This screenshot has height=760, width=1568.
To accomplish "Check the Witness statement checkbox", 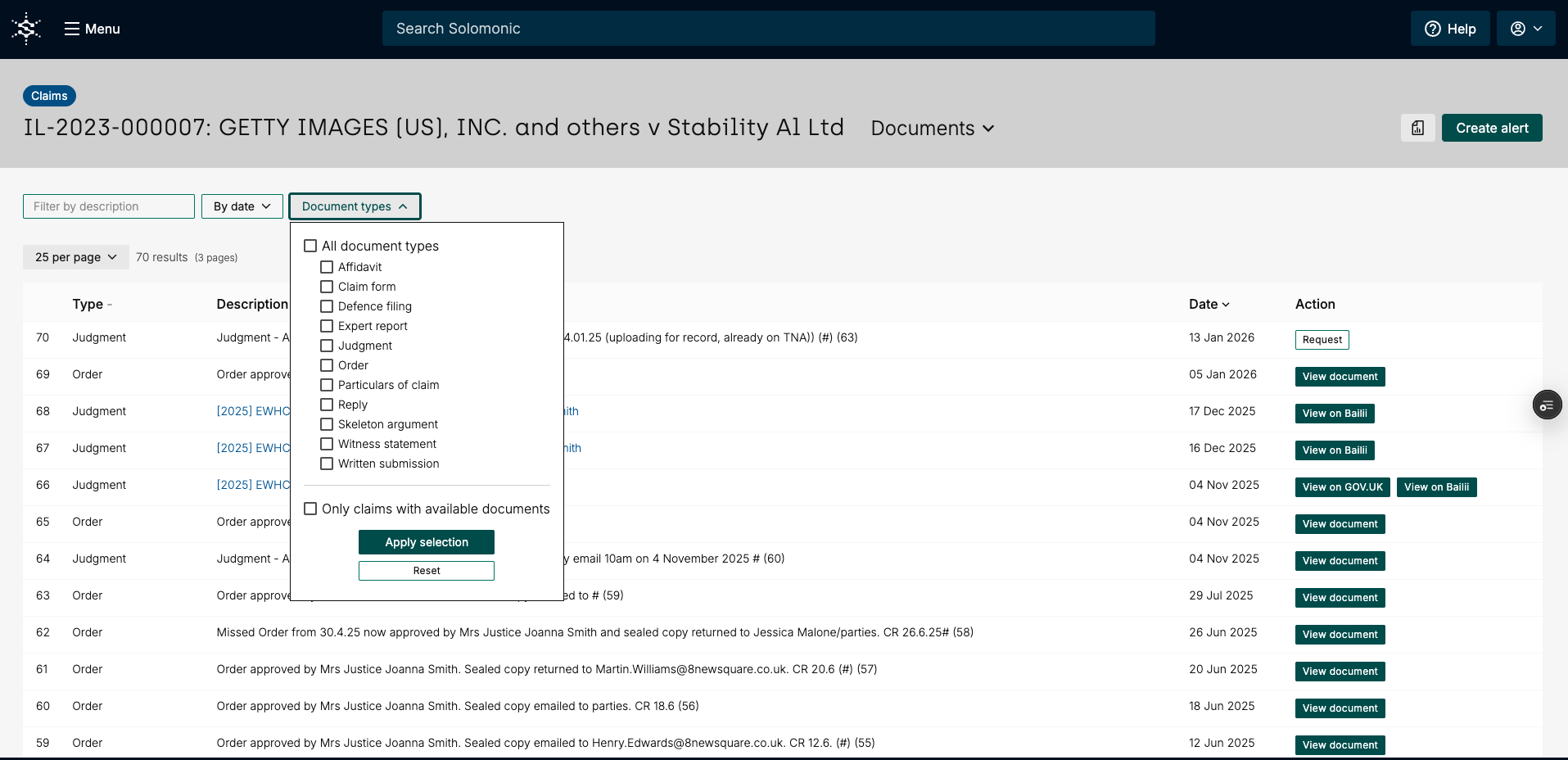I will (x=327, y=444).
